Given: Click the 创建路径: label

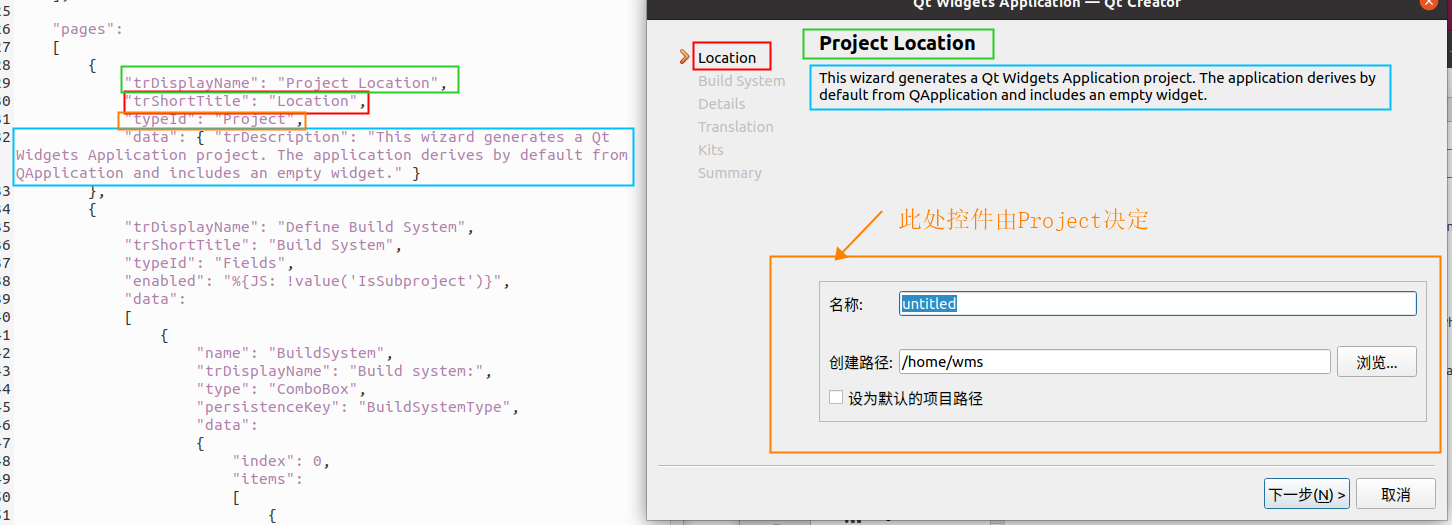Looking at the screenshot, I should click(860, 362).
